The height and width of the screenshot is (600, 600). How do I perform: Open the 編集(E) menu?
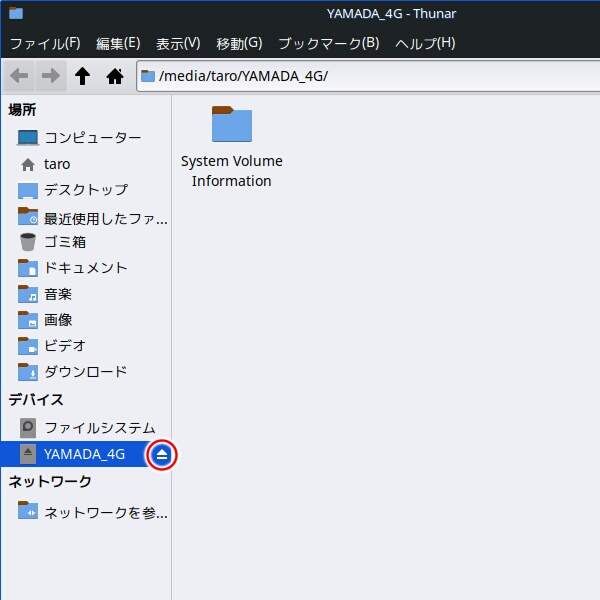(118, 43)
